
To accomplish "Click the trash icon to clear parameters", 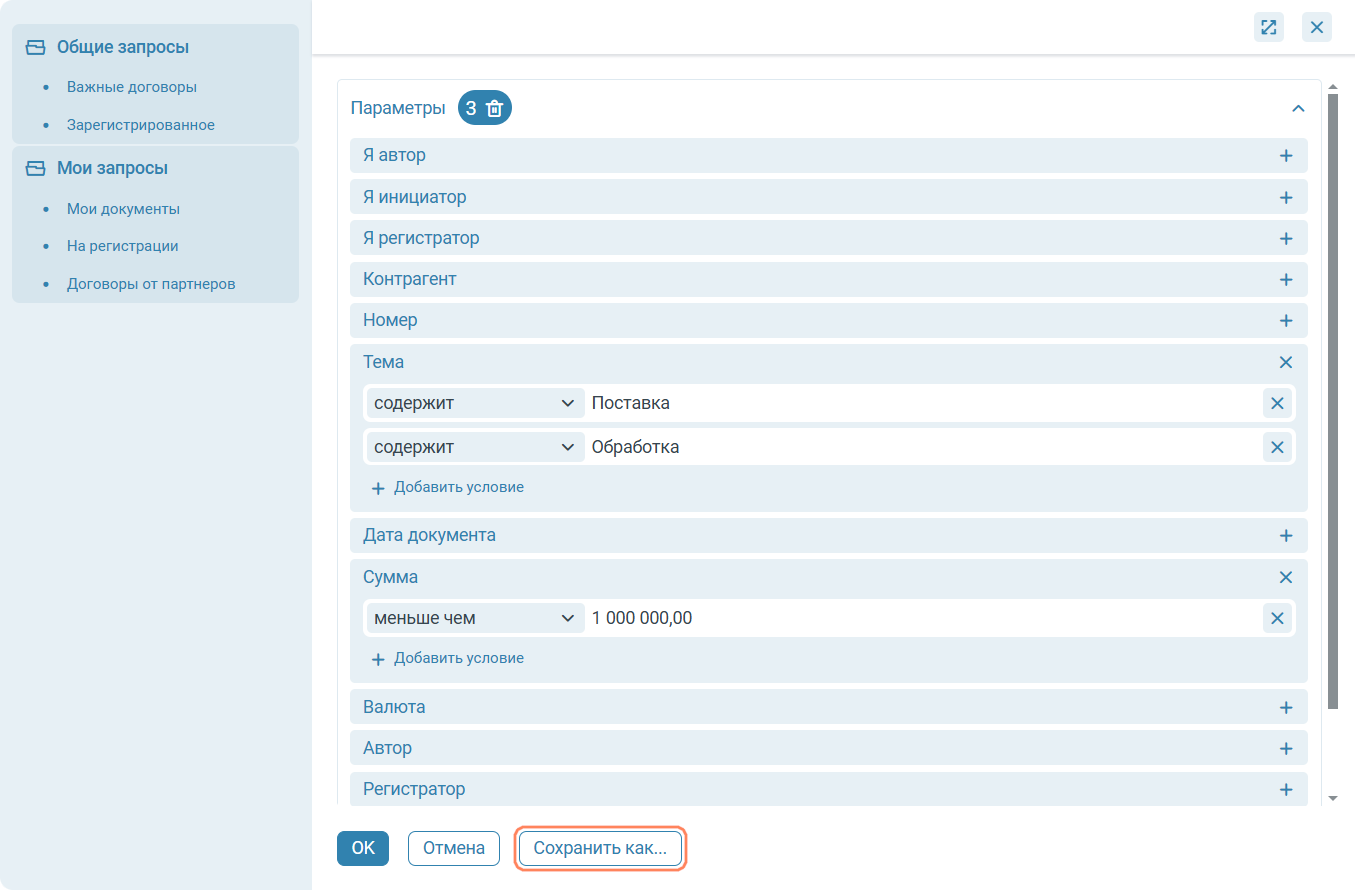I will (x=494, y=109).
